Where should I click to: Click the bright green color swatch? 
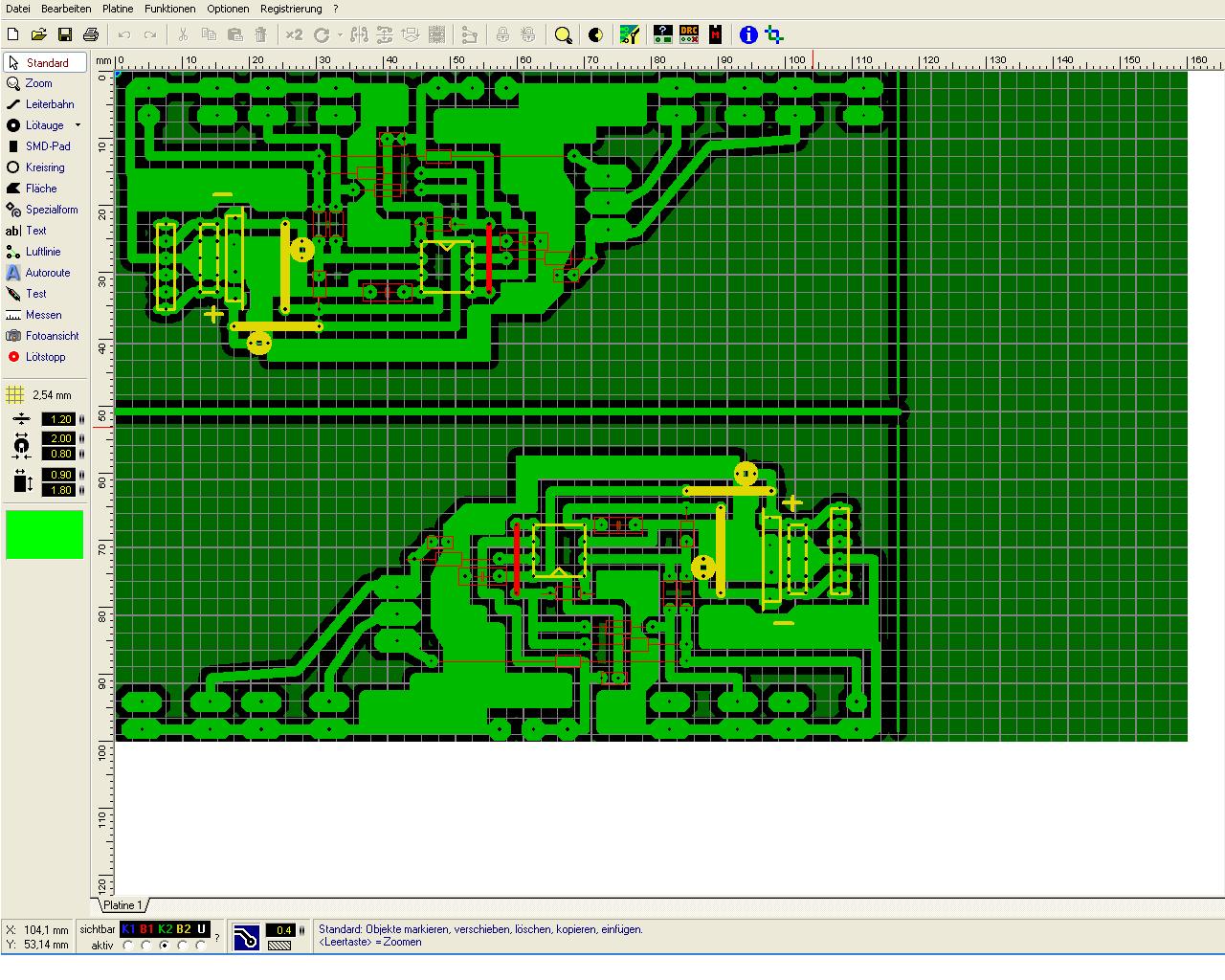coord(45,534)
